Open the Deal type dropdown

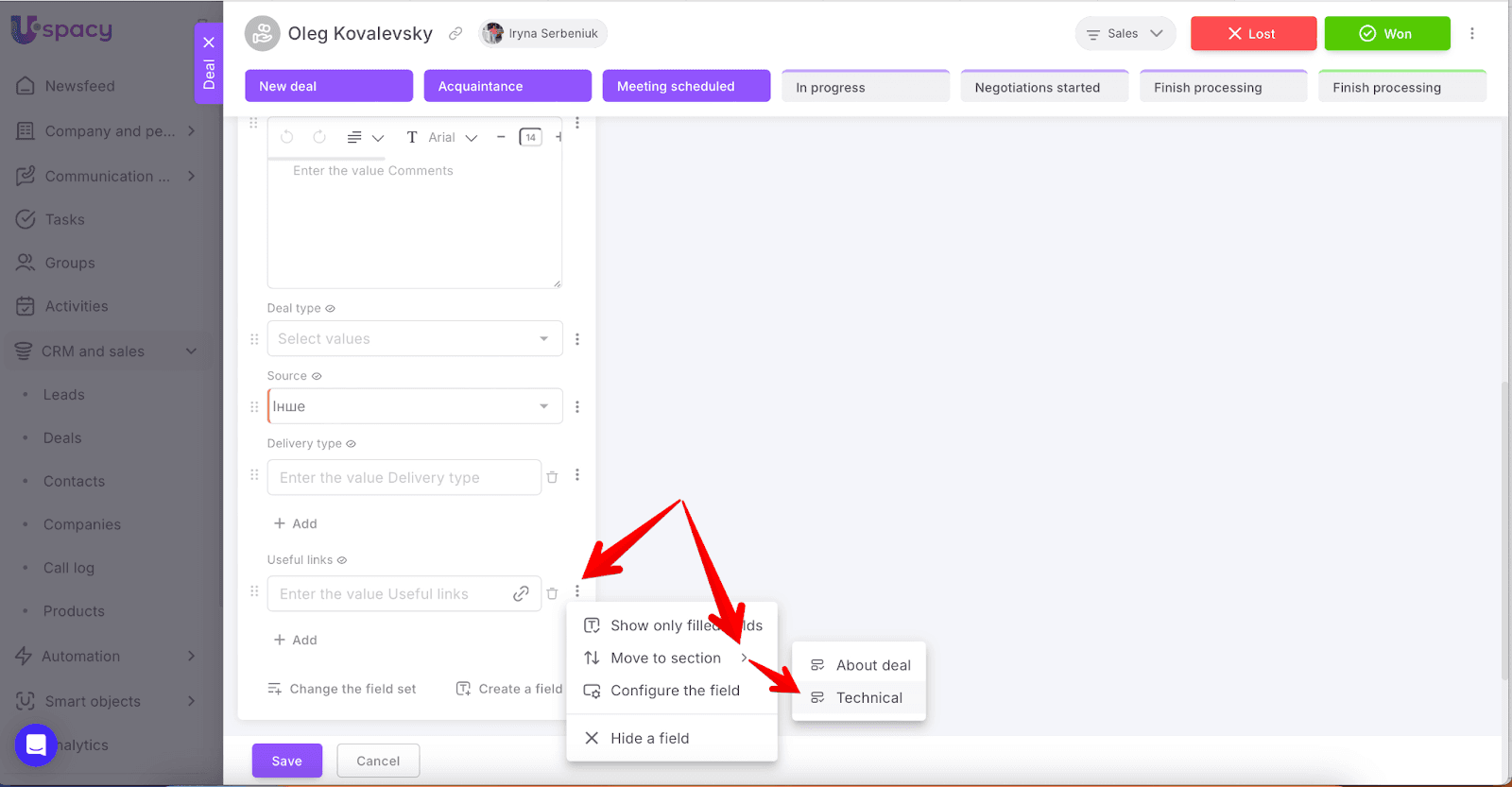click(x=415, y=339)
